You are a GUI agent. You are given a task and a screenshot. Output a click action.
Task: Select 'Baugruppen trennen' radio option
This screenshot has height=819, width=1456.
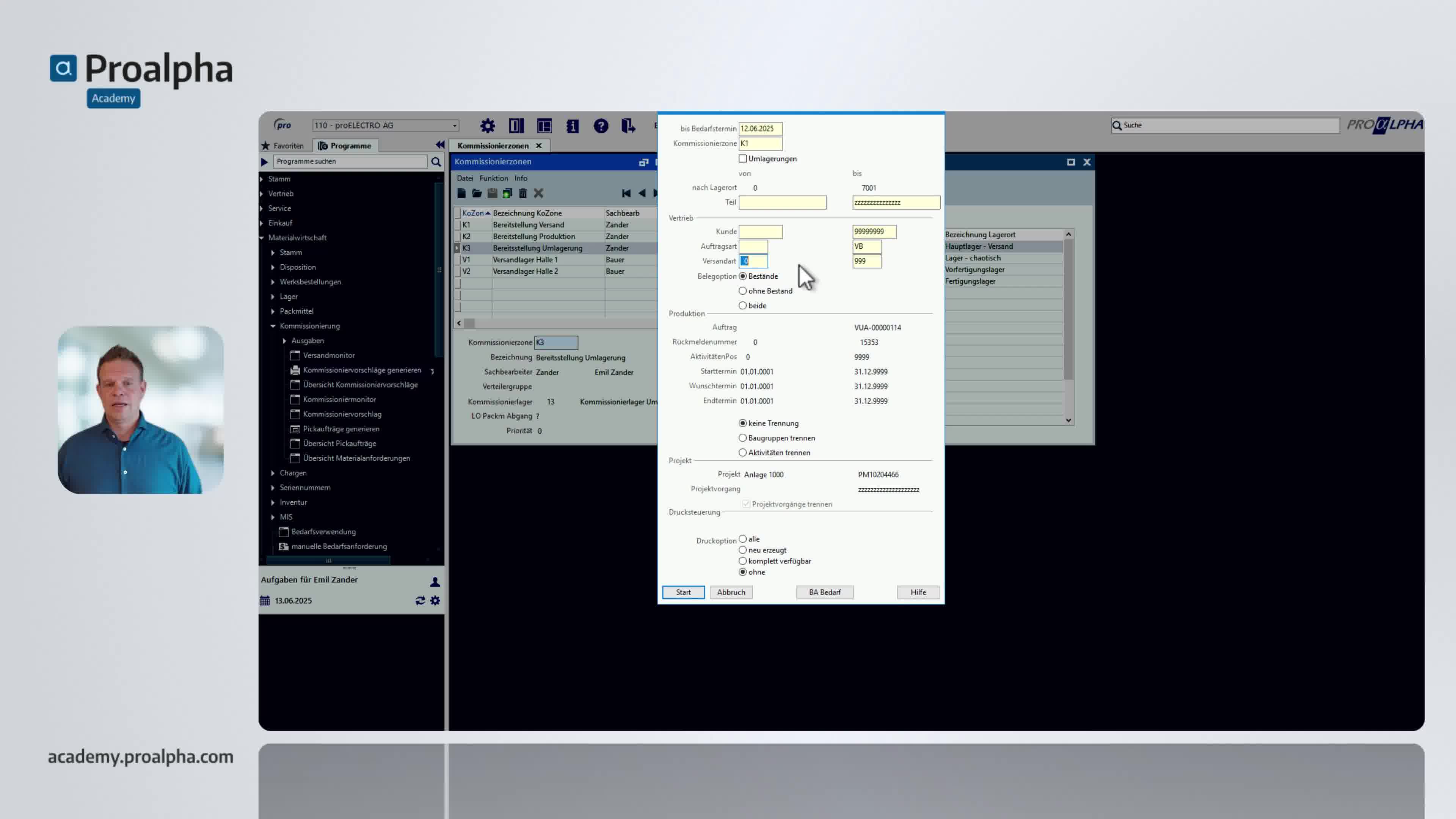[743, 438]
